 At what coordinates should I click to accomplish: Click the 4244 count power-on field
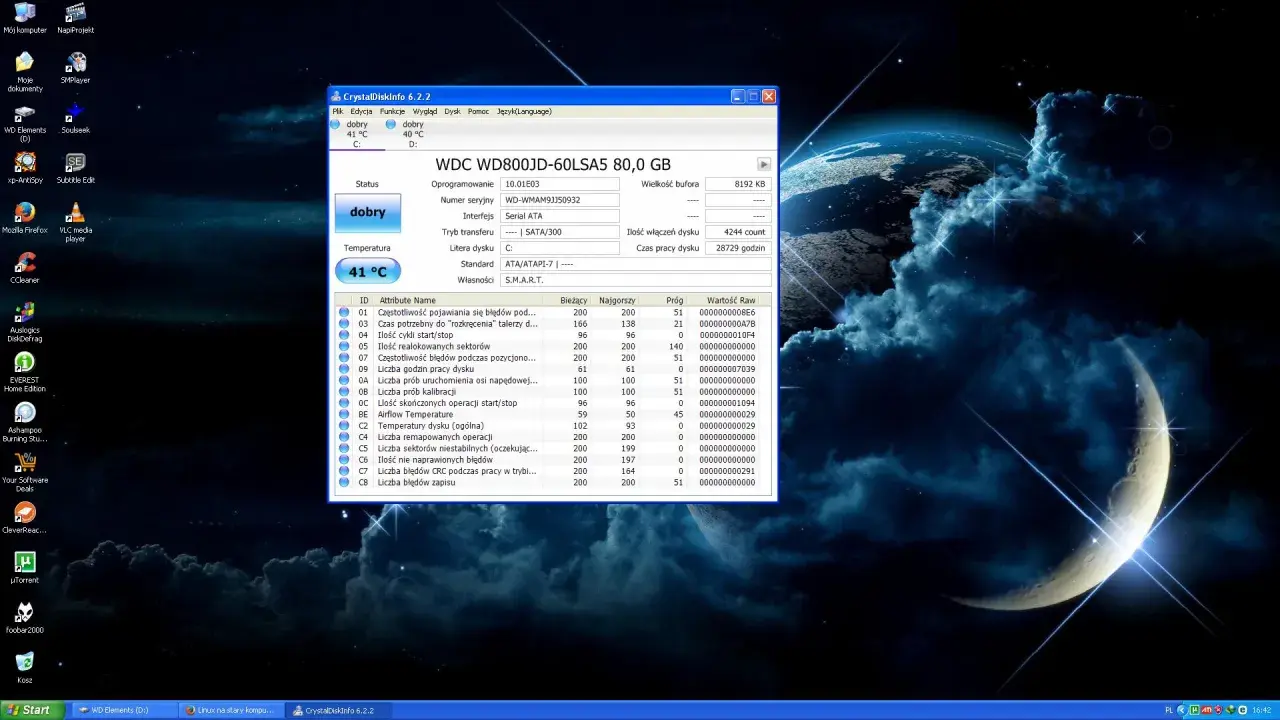pos(738,232)
